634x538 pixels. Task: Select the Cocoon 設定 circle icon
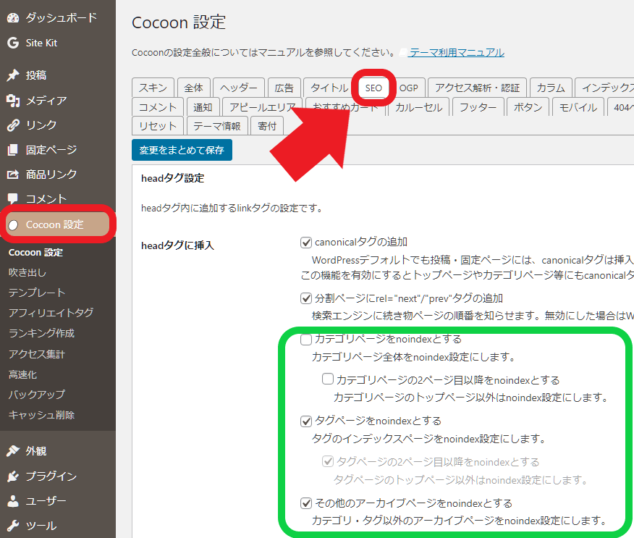(x=13, y=225)
